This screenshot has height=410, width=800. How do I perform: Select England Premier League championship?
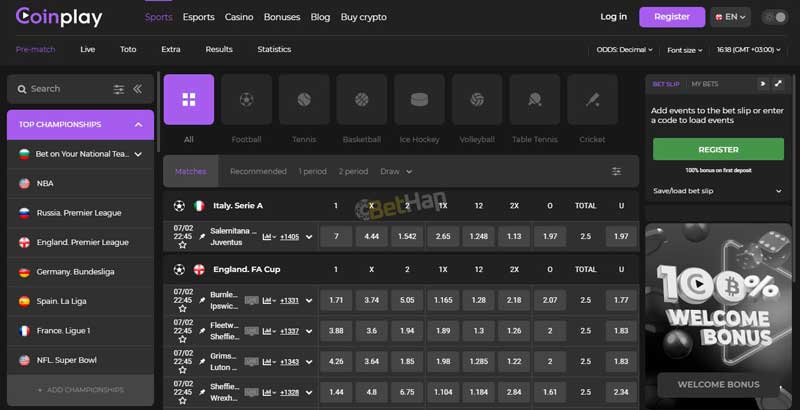81,242
